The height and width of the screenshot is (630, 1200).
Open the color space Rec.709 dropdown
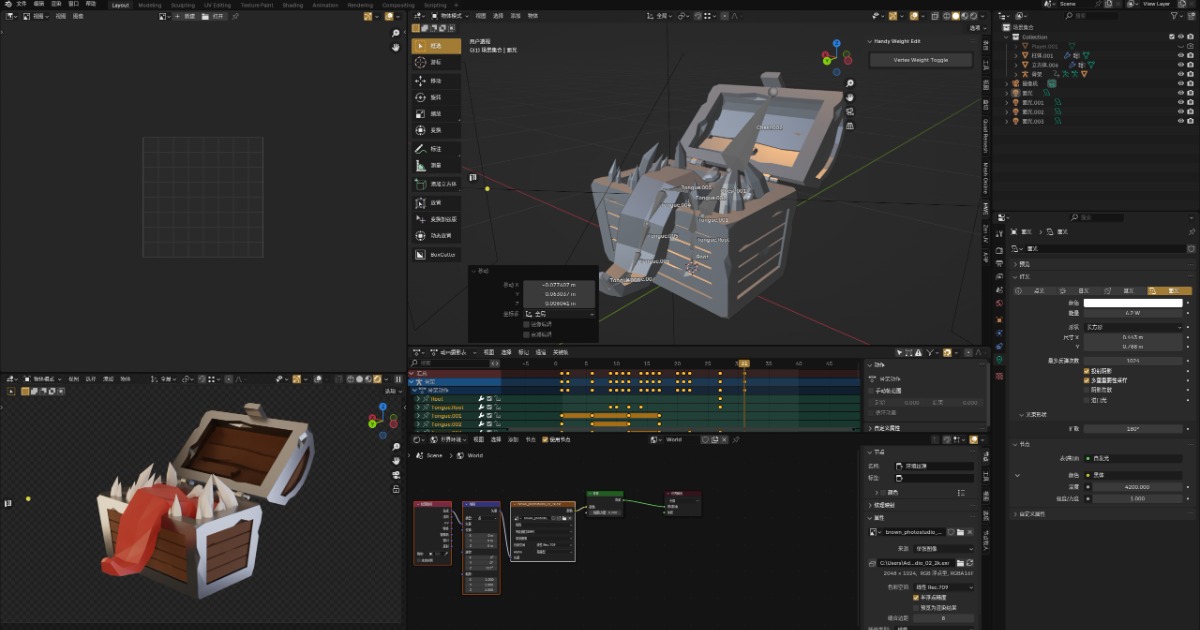[x=944, y=587]
